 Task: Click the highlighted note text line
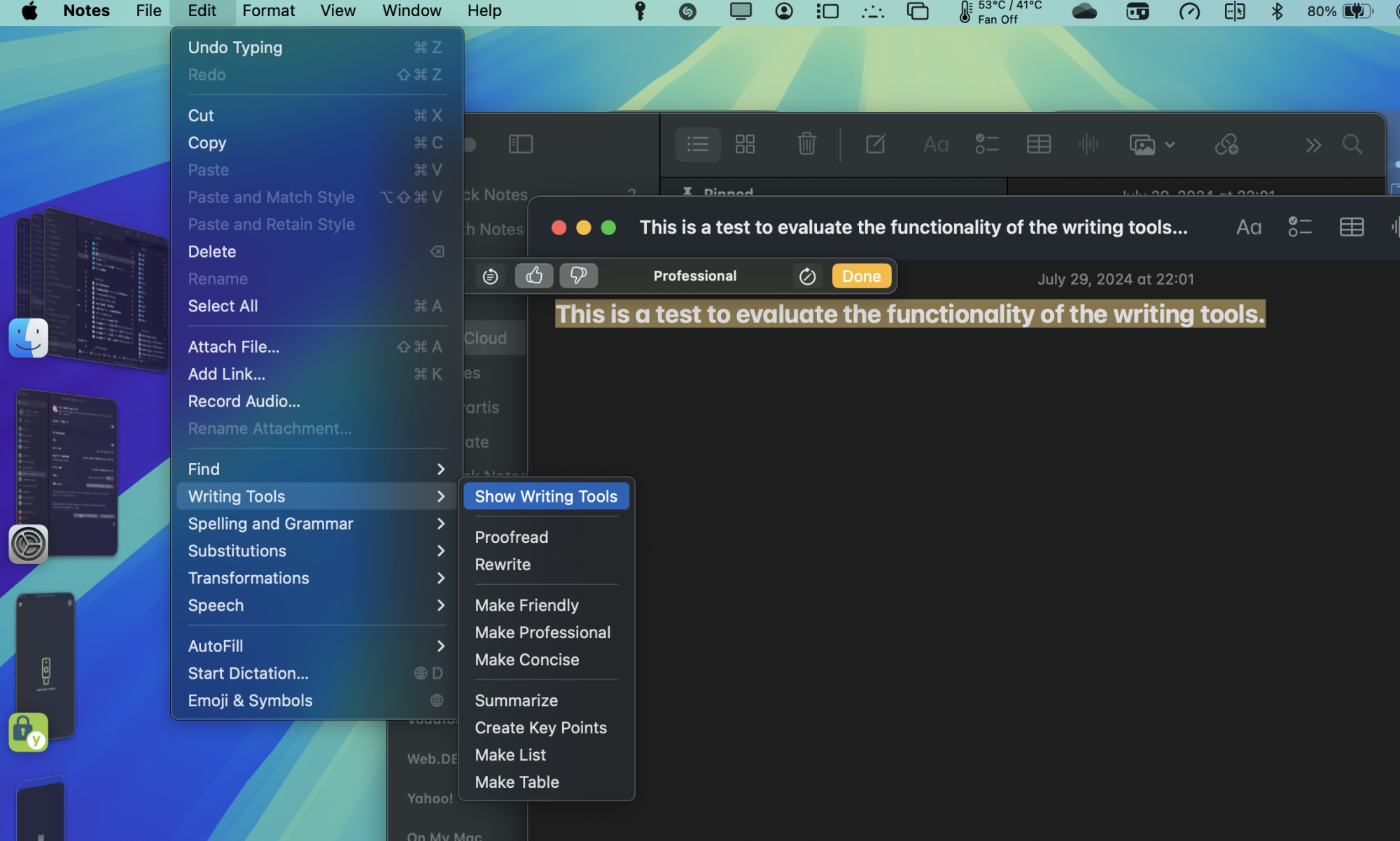click(x=909, y=314)
